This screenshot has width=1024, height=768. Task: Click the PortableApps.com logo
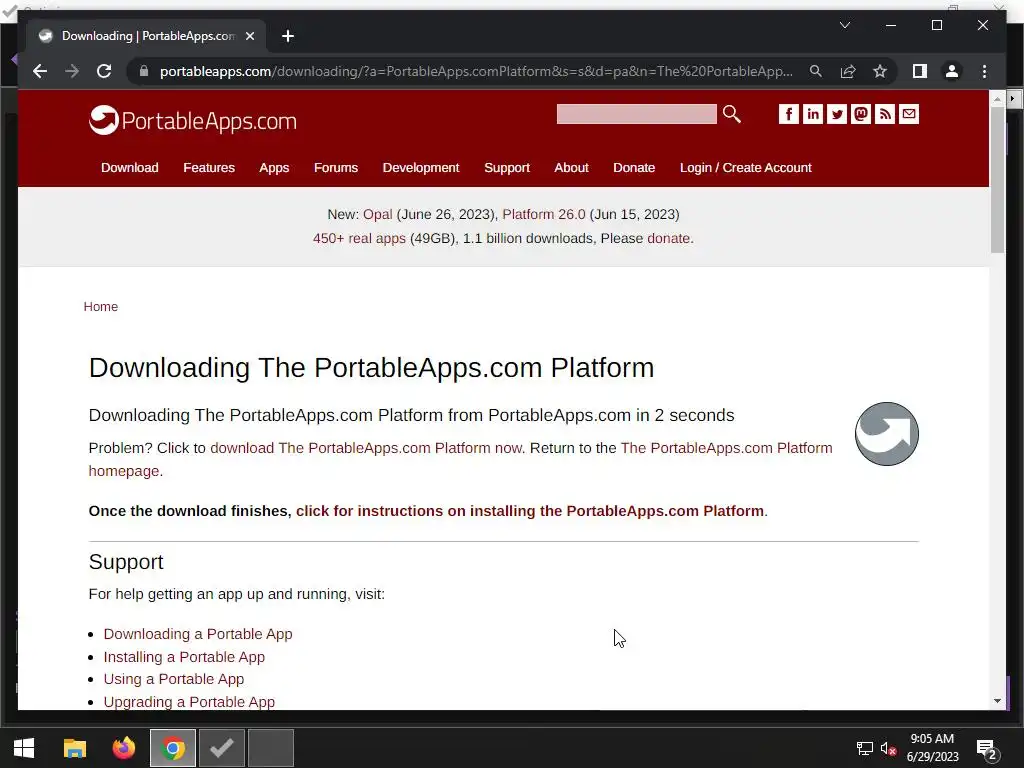tap(193, 120)
